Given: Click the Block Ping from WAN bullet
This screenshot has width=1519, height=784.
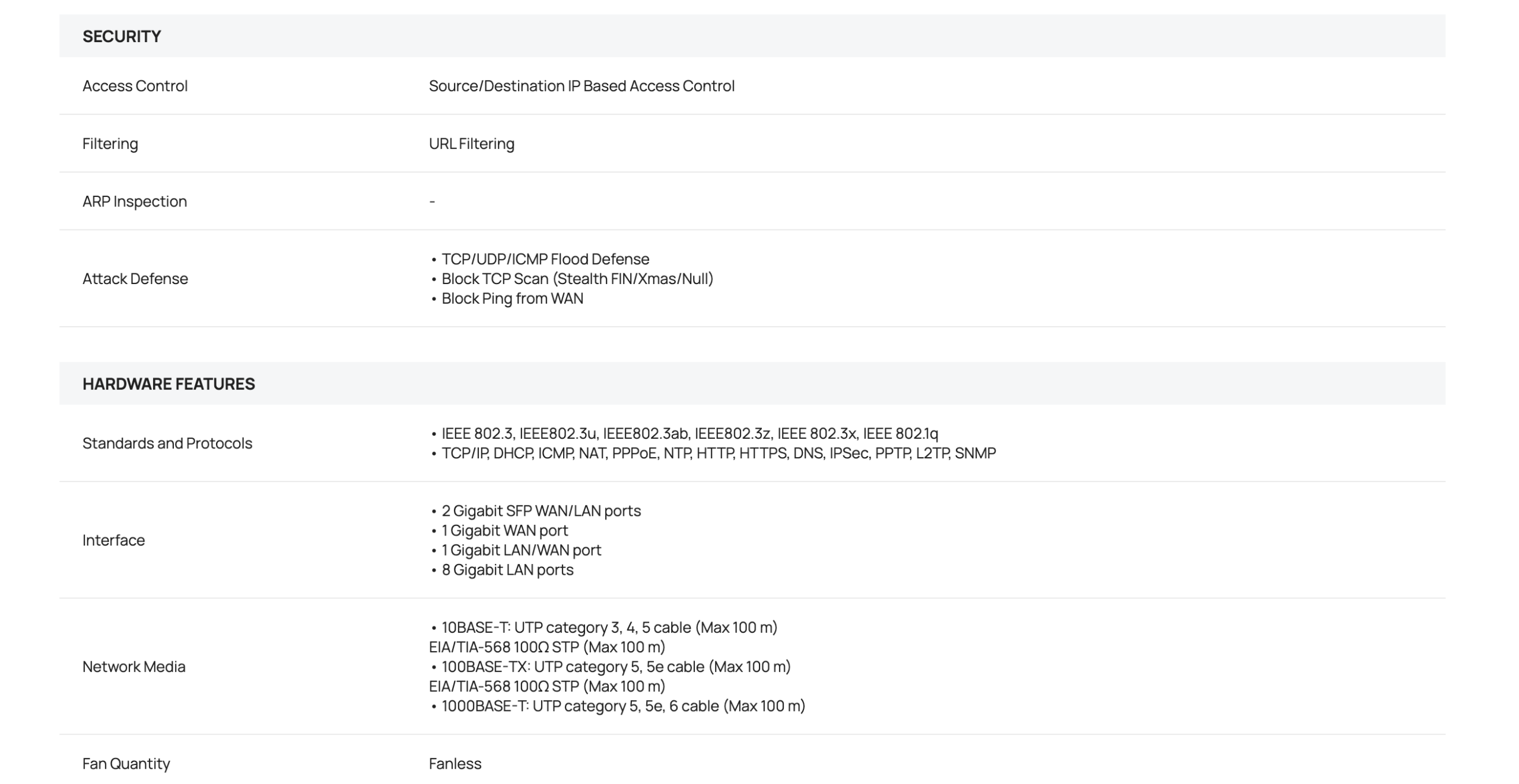Looking at the screenshot, I should click(512, 298).
